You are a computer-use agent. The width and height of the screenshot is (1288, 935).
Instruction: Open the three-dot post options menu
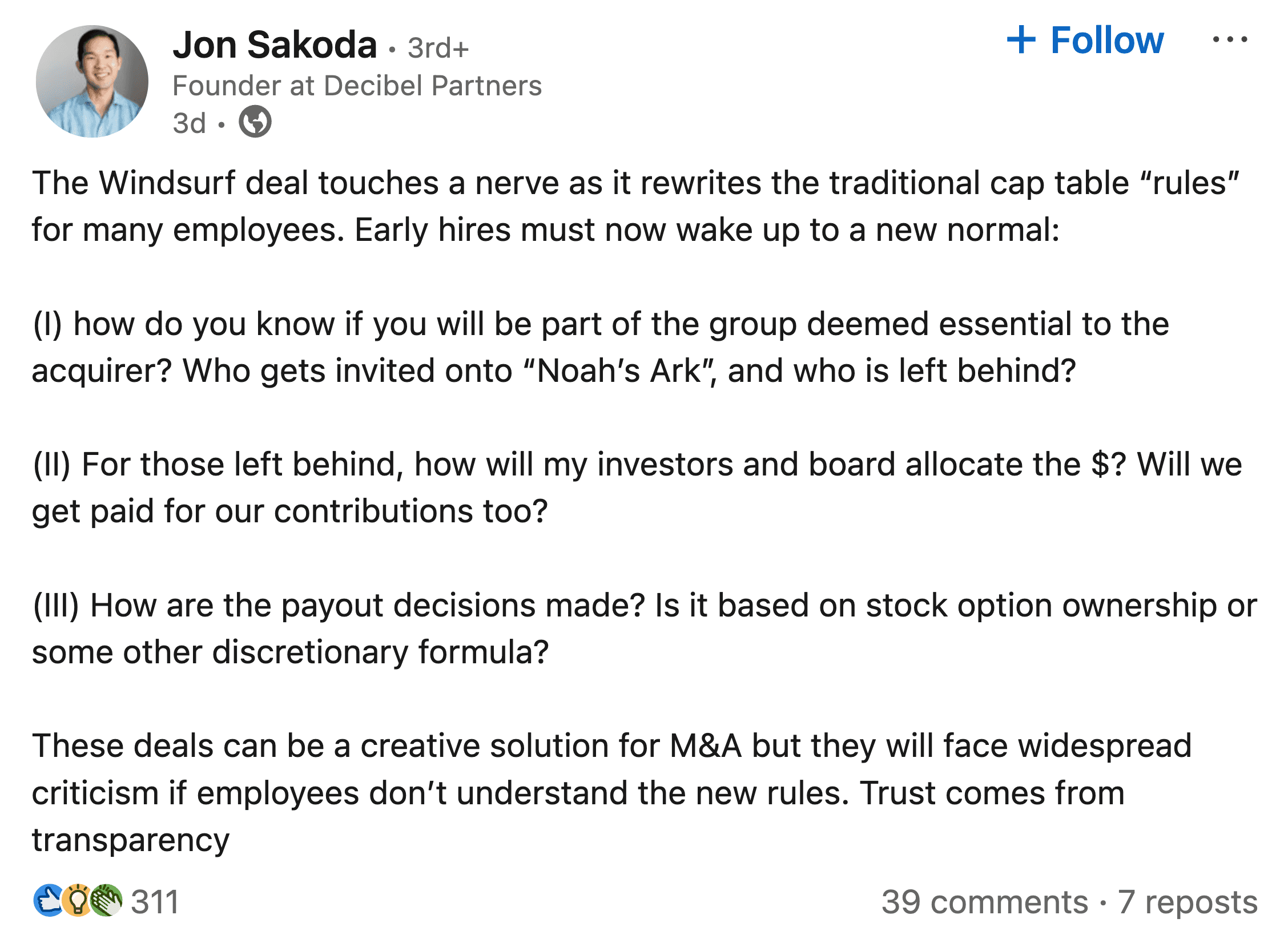coord(1230,39)
